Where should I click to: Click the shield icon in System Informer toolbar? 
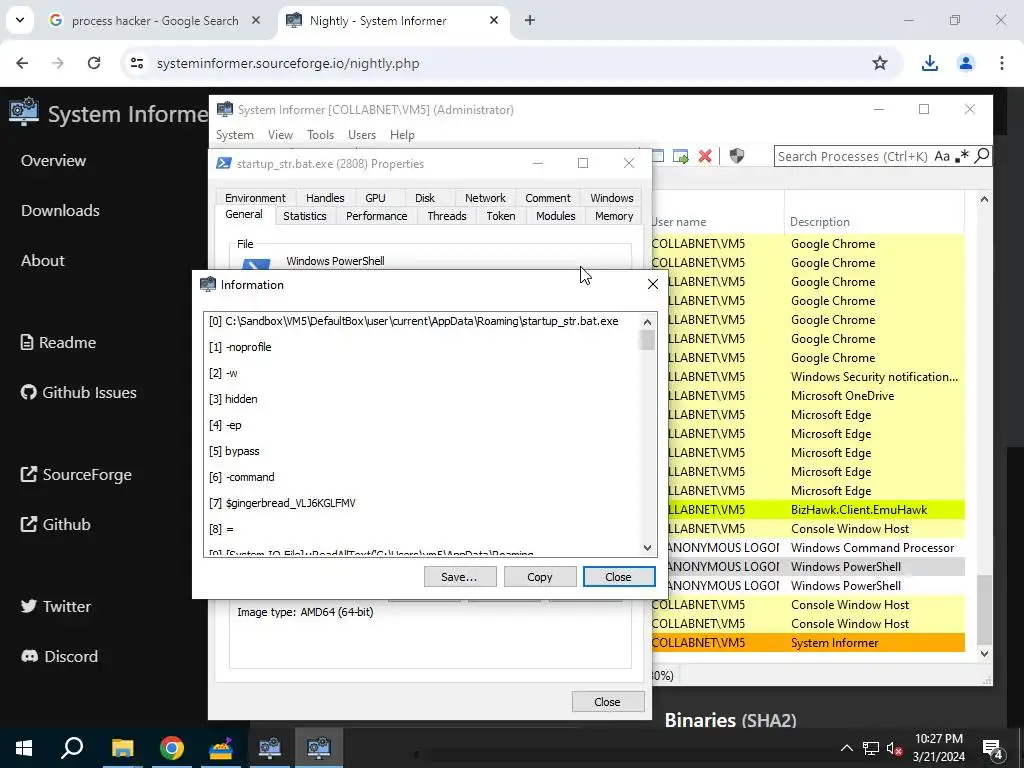pos(737,156)
